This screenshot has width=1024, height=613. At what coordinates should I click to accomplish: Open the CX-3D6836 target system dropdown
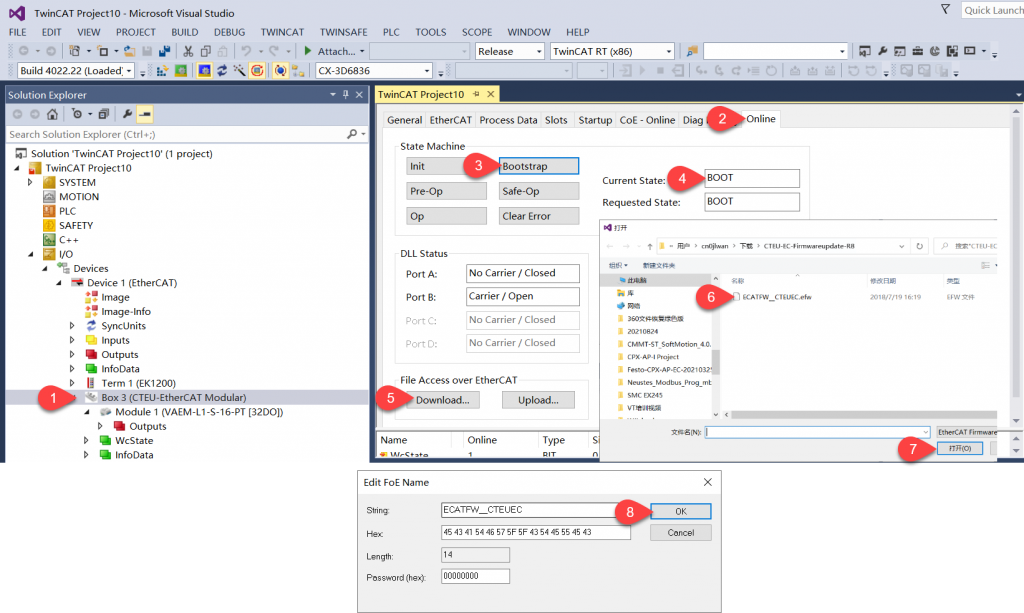point(427,71)
